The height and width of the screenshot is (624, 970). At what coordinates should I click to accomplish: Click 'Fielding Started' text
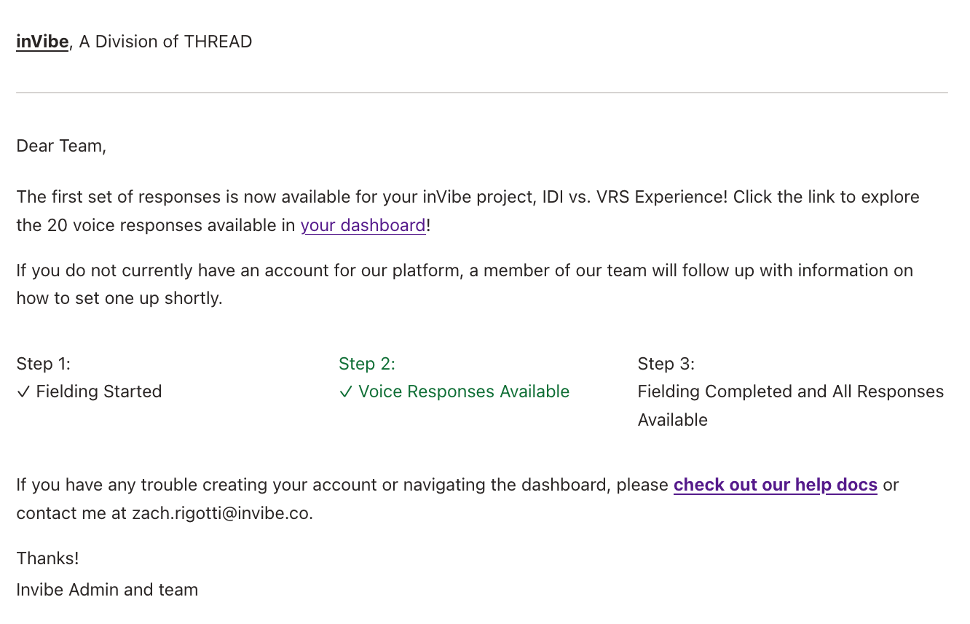pos(99,392)
